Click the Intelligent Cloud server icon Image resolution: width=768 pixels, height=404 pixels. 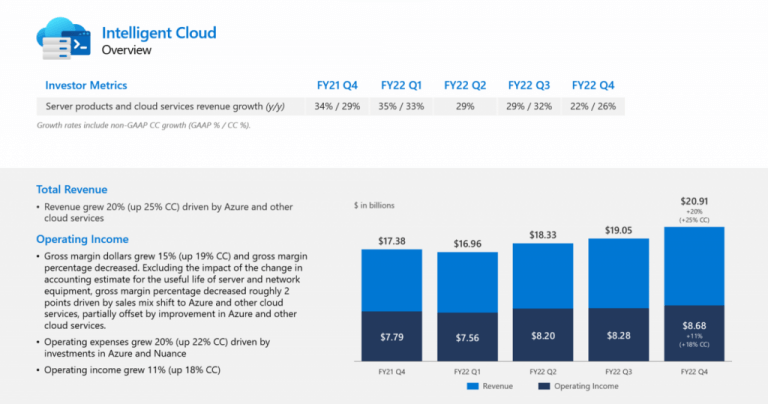coord(64,39)
